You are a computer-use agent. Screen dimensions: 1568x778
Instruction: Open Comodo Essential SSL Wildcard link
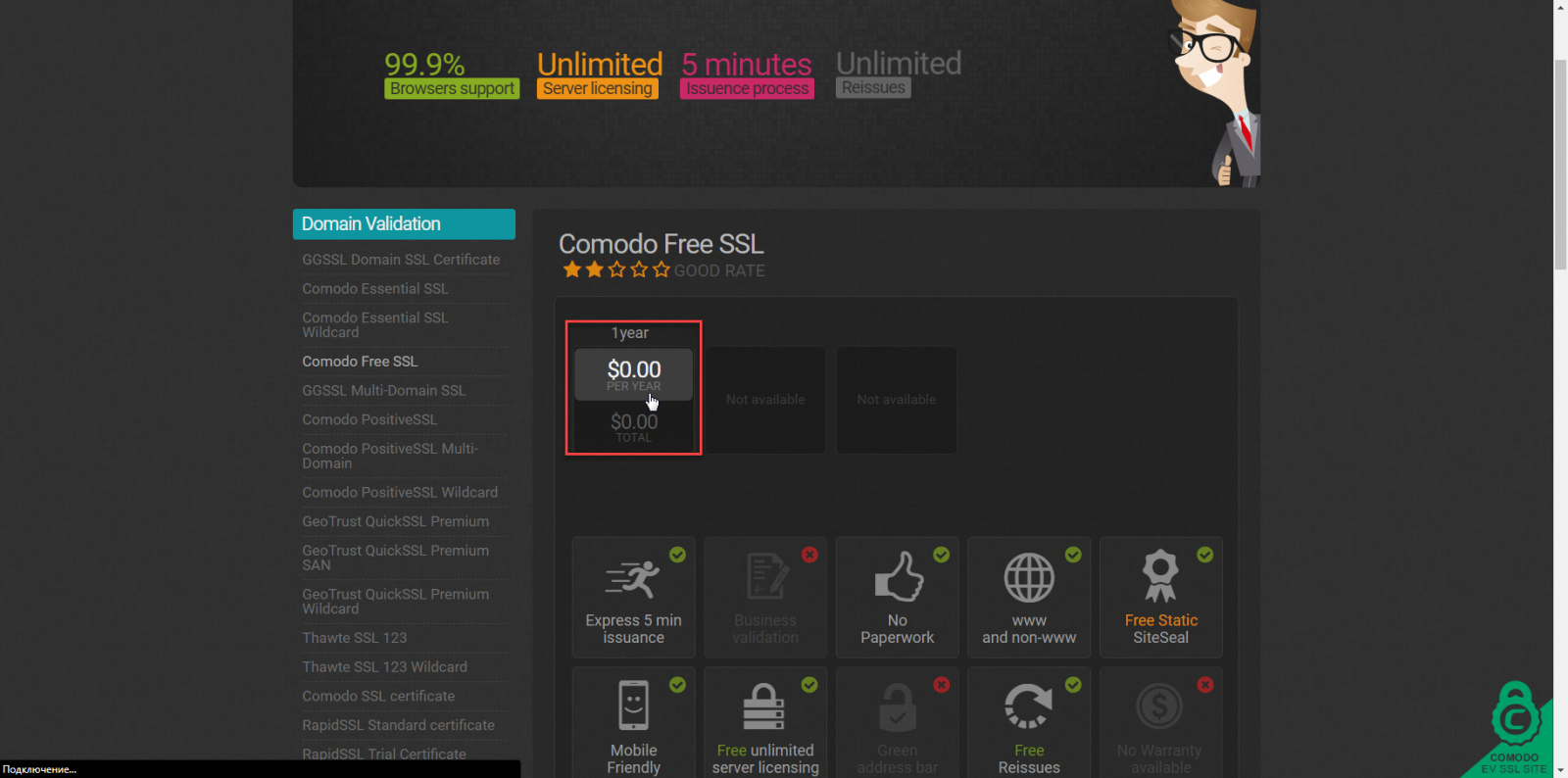pyautogui.click(x=375, y=325)
